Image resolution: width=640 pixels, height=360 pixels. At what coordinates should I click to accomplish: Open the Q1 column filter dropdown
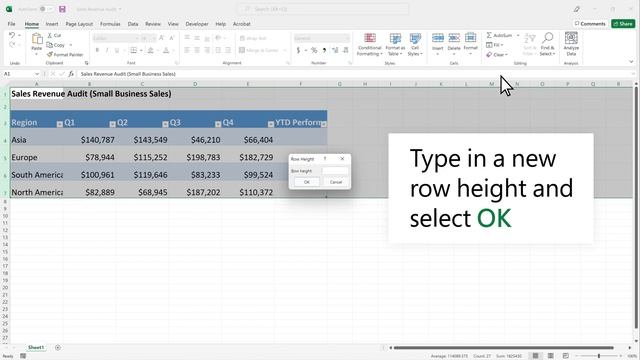[112, 124]
